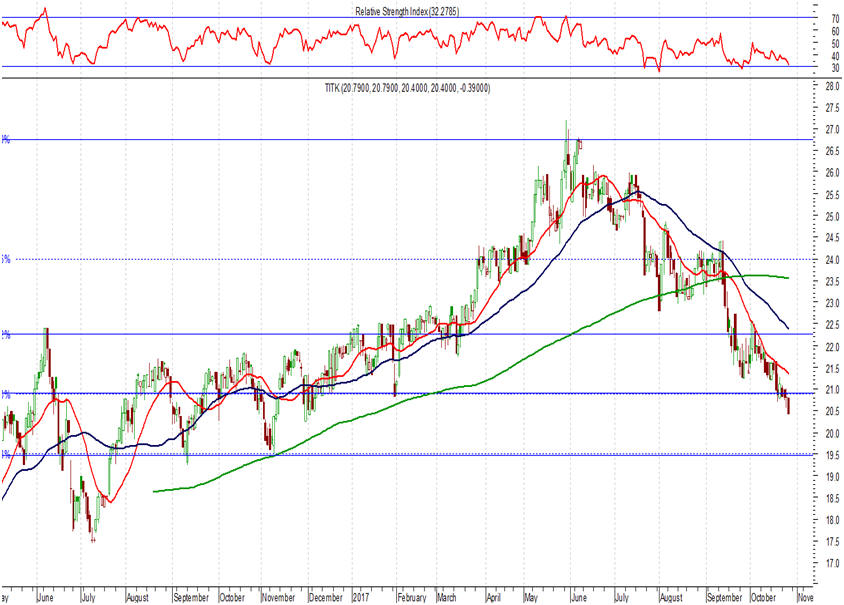This screenshot has height=605, width=844.
Task: Click the December label on time axis
Action: [326, 597]
